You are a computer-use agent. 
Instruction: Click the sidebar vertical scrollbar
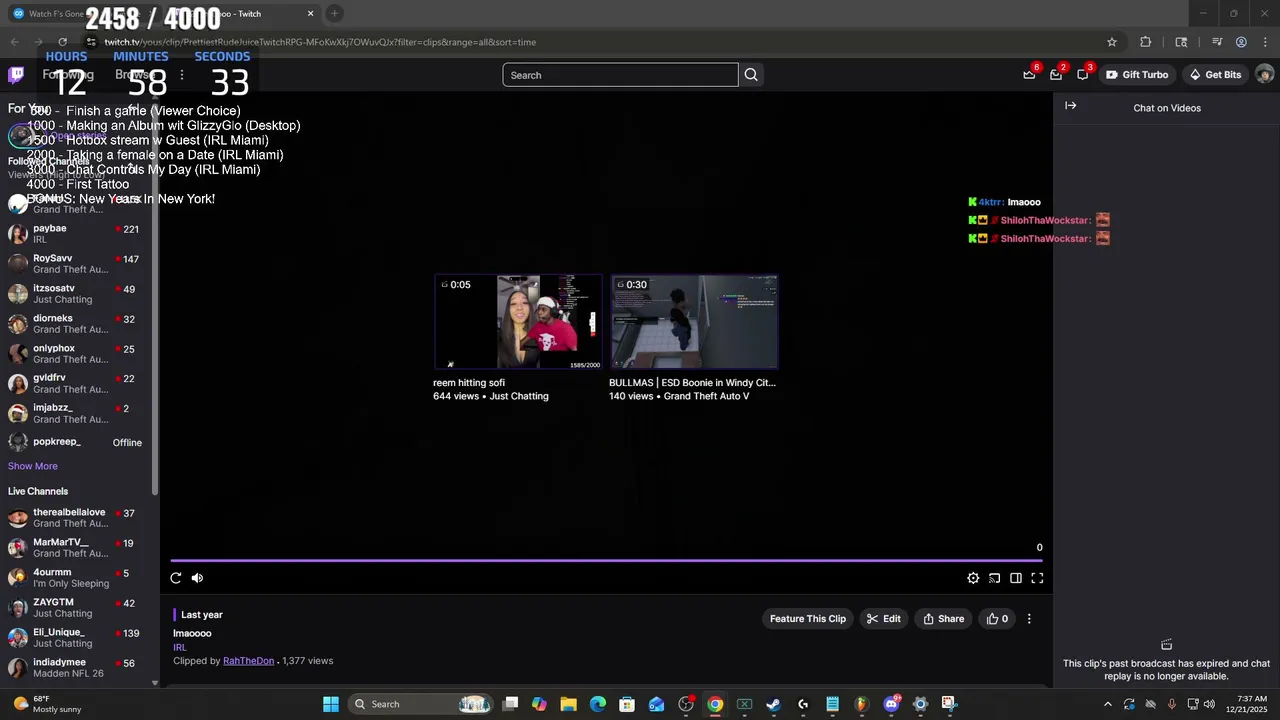point(155,300)
